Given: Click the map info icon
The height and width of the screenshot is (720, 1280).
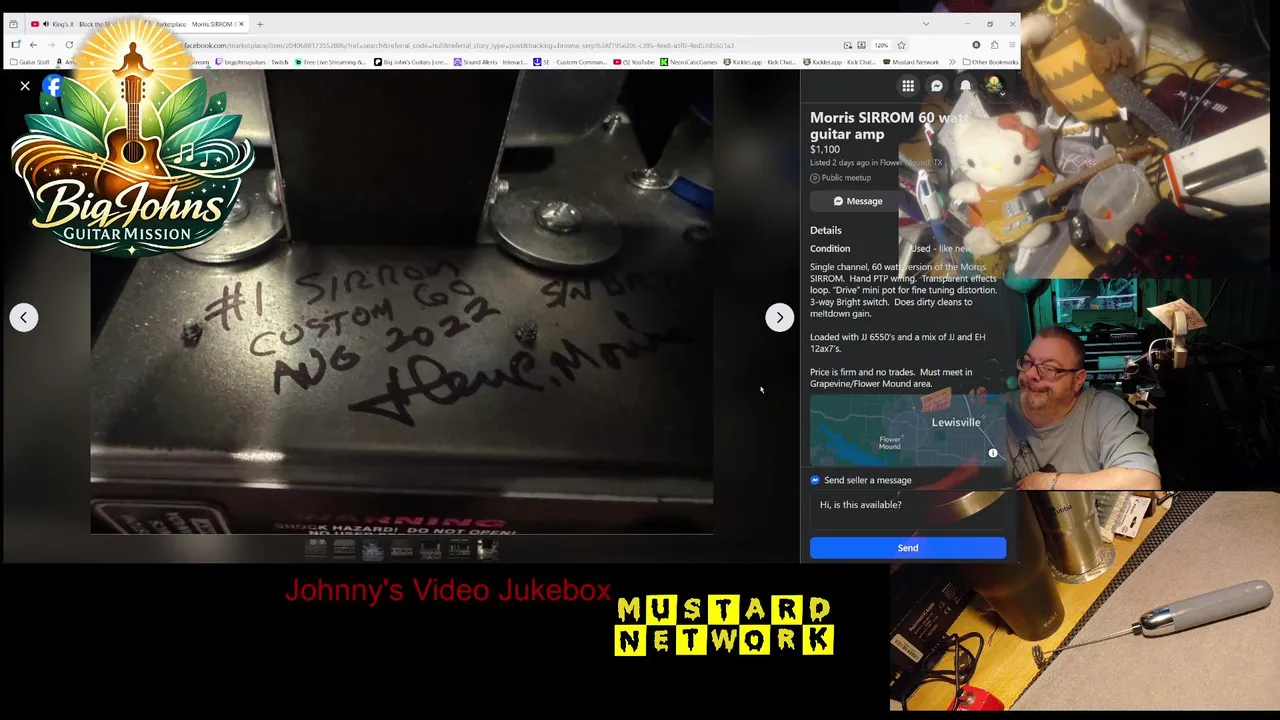Looking at the screenshot, I should click(993, 453).
